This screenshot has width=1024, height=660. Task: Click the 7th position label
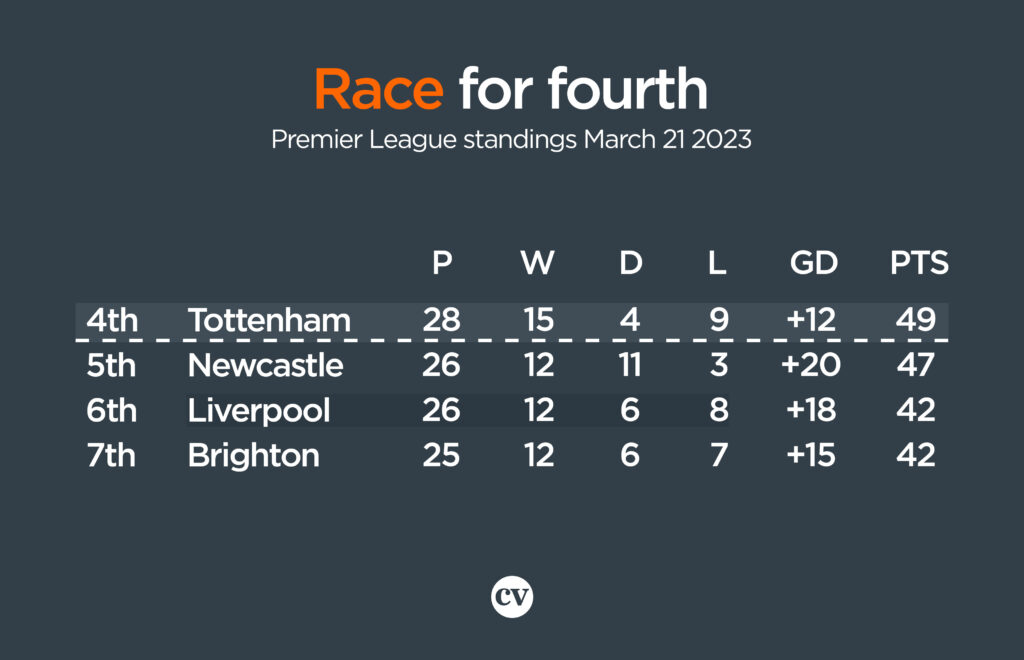(110, 455)
